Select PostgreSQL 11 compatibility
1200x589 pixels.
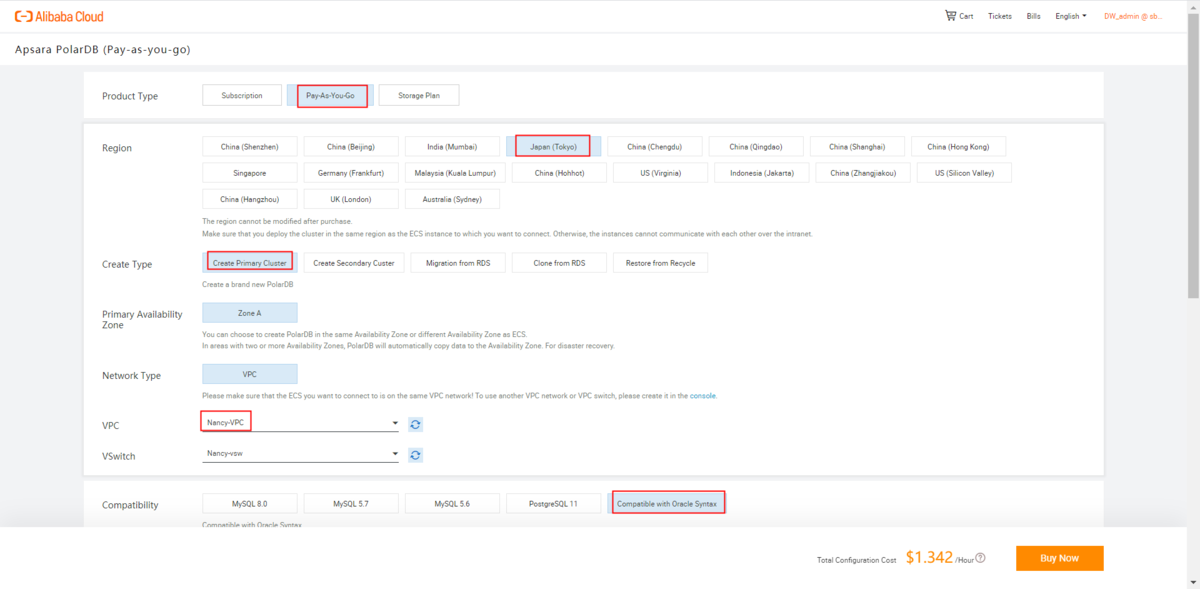click(553, 503)
